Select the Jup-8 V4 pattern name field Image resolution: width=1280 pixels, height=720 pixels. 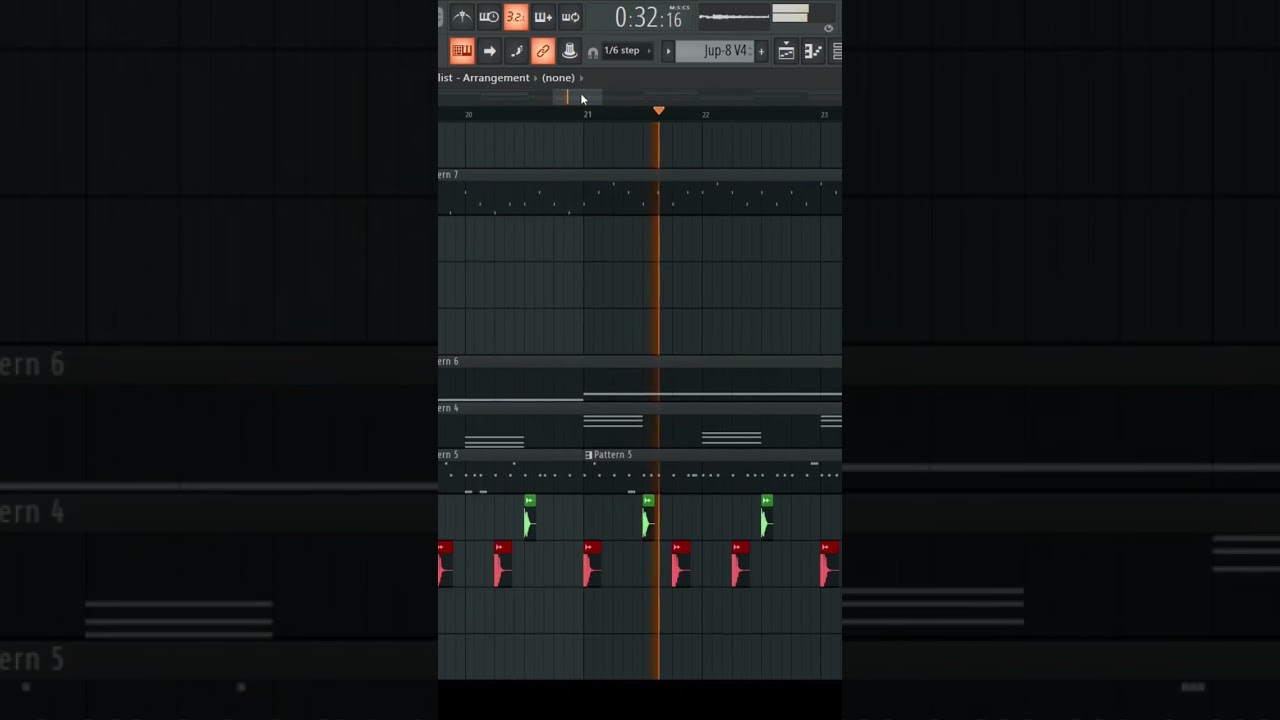pyautogui.click(x=715, y=51)
